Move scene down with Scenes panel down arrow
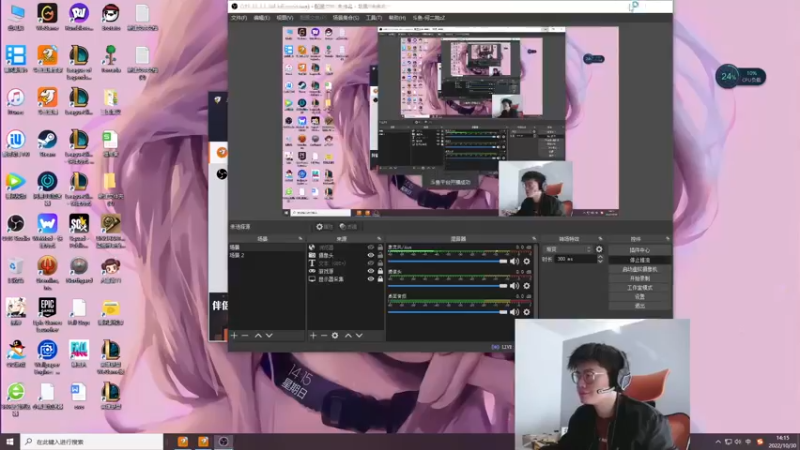This screenshot has width=800, height=450. pyautogui.click(x=269, y=335)
